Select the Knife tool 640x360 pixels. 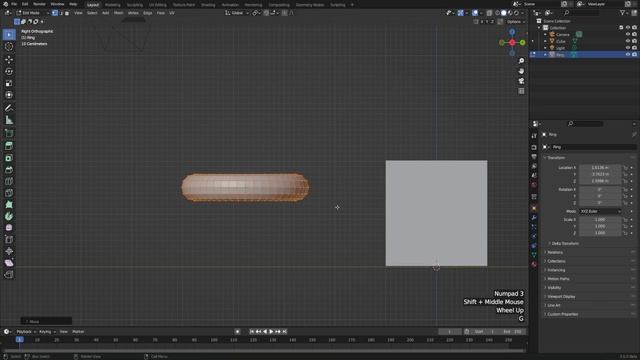point(9,193)
